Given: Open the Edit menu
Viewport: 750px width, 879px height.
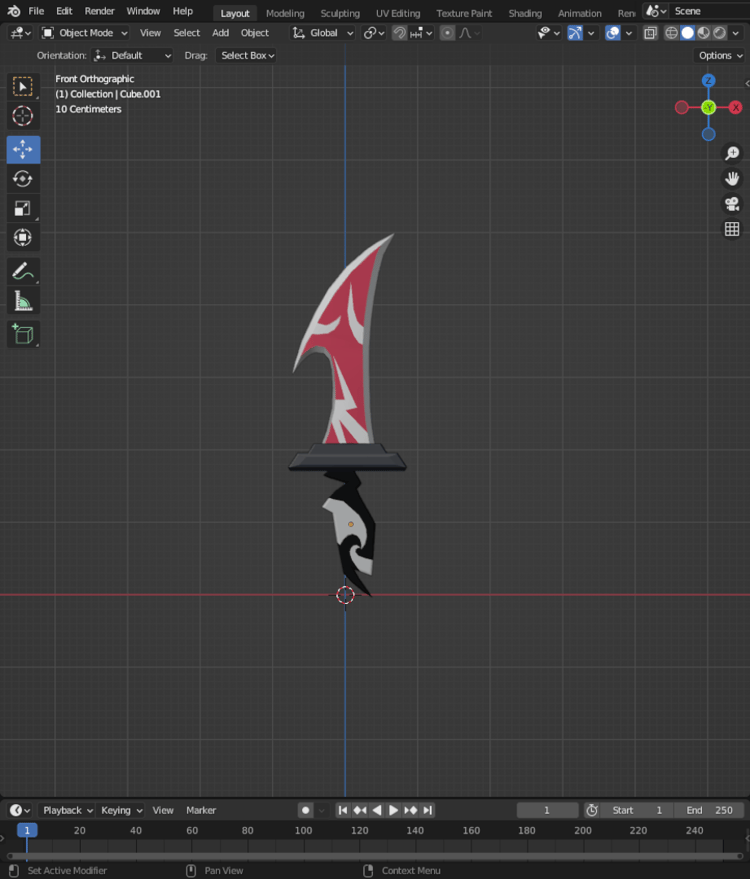Looking at the screenshot, I should coord(64,11).
